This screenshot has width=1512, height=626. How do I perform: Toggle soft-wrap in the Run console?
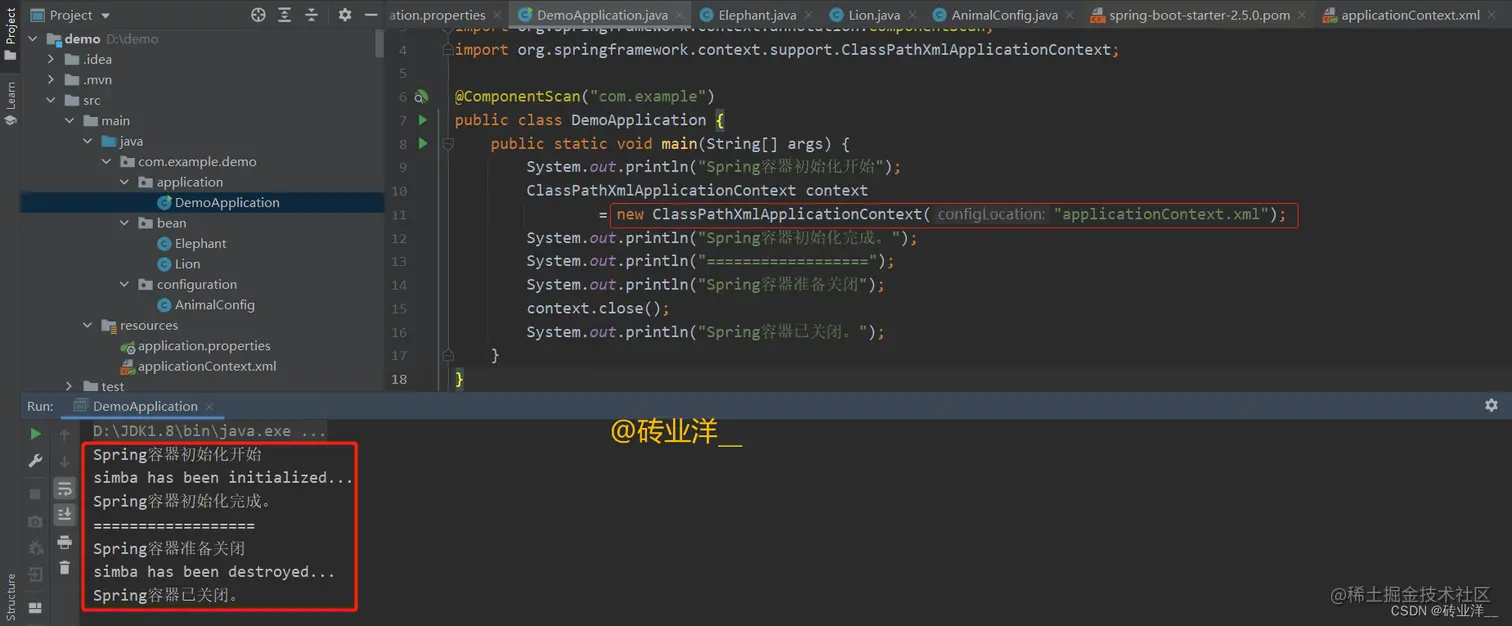(x=65, y=488)
